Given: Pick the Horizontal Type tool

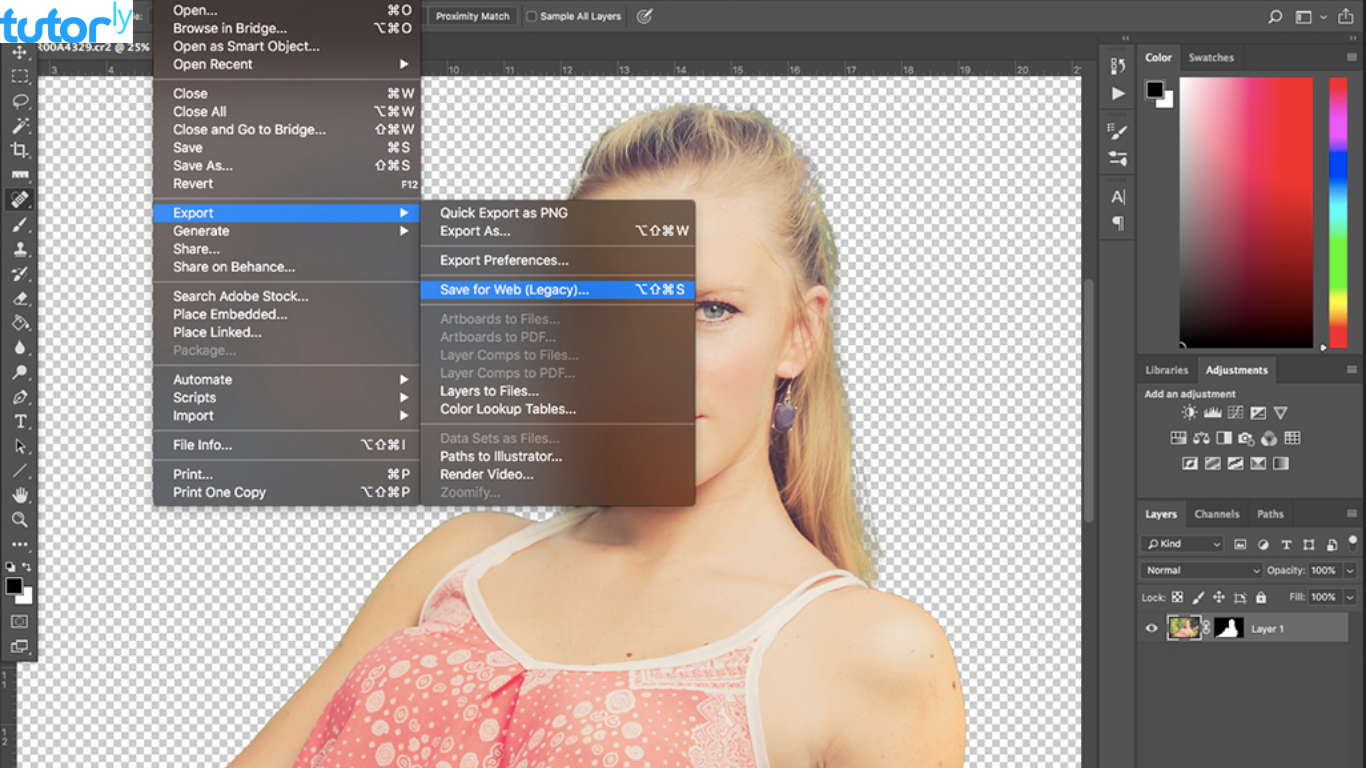Looking at the screenshot, I should [19, 422].
